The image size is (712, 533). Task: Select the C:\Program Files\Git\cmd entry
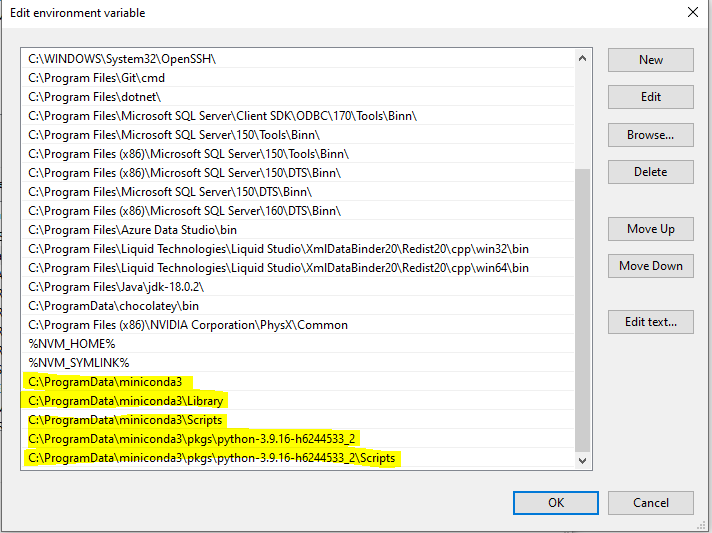(298, 78)
